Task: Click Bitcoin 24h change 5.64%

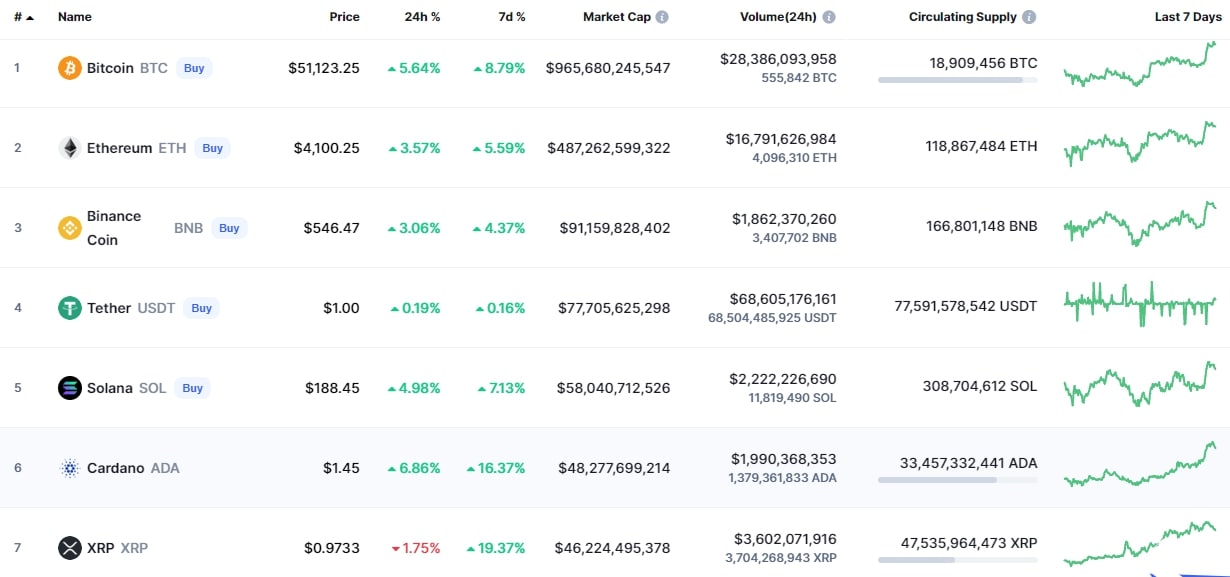Action: [x=414, y=68]
